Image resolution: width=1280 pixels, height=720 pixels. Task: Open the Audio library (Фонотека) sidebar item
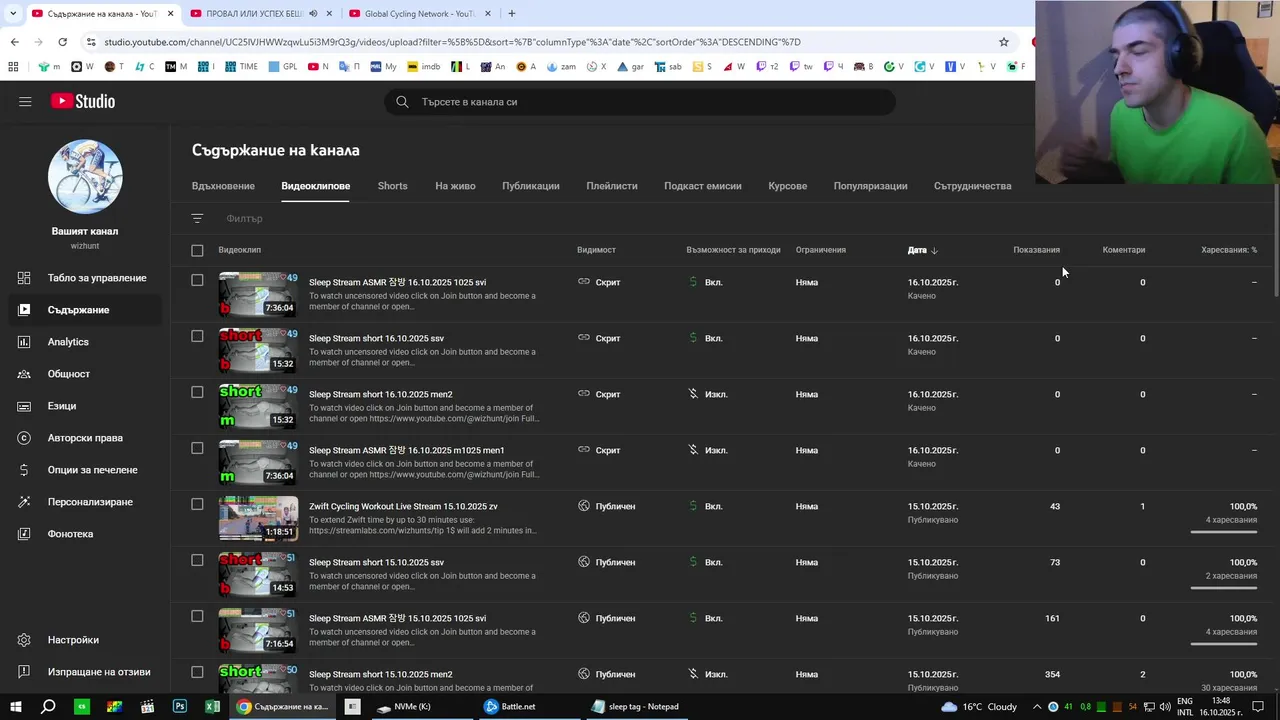click(85, 534)
